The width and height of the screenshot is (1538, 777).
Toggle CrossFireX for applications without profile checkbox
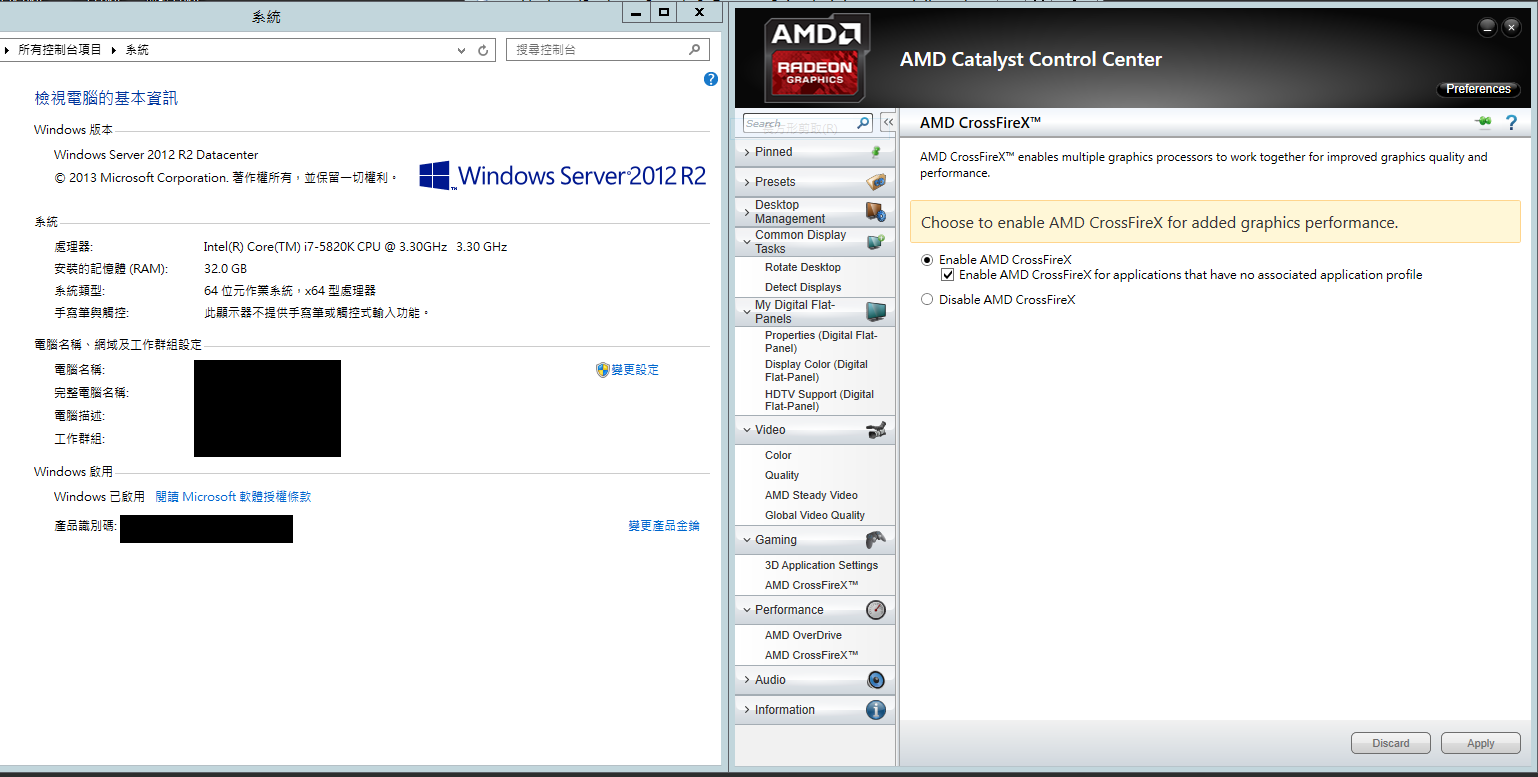click(x=948, y=275)
